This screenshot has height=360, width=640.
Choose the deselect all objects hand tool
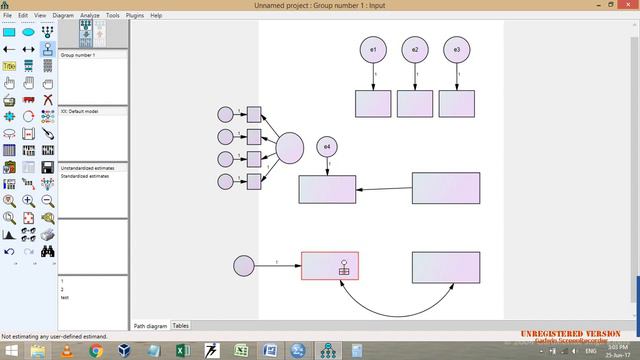47,83
